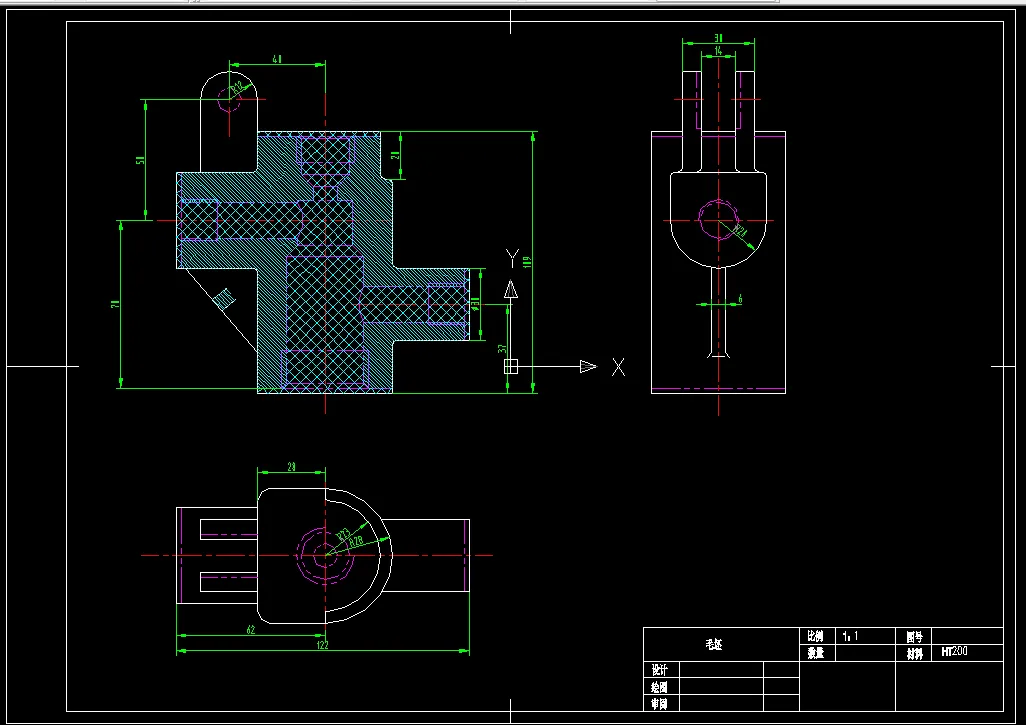Click the 图号 label in title block
This screenshot has height=725, width=1026.
[x=914, y=637]
